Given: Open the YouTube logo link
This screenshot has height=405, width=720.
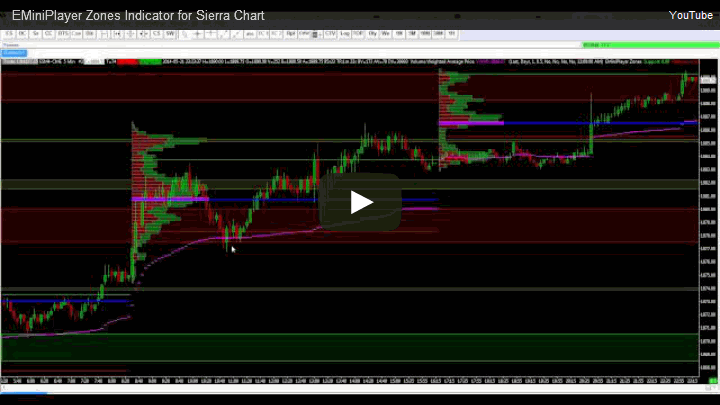Looking at the screenshot, I should [691, 15].
